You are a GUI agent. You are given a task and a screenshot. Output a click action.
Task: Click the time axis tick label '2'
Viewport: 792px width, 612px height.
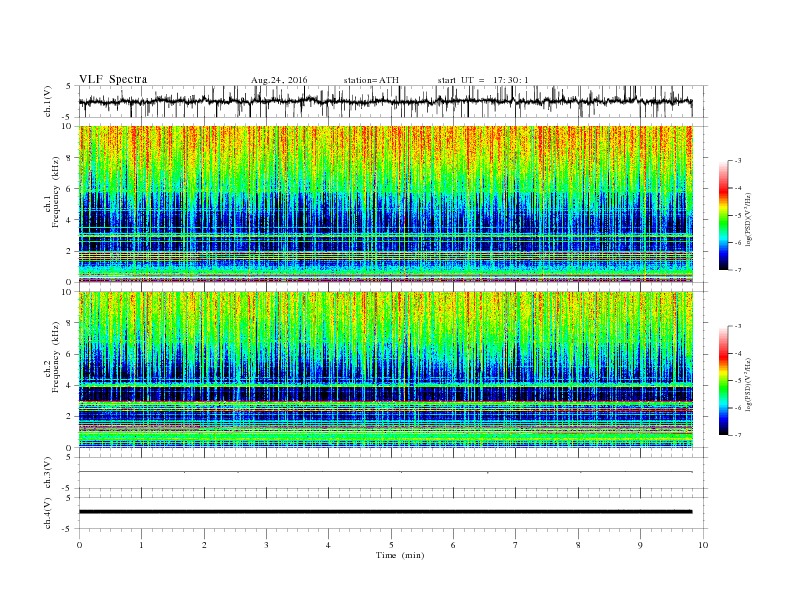(204, 545)
